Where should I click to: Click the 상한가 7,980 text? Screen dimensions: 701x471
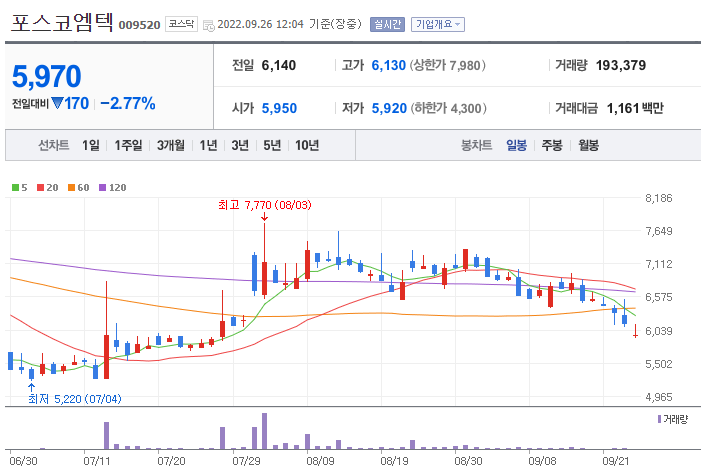point(448,66)
